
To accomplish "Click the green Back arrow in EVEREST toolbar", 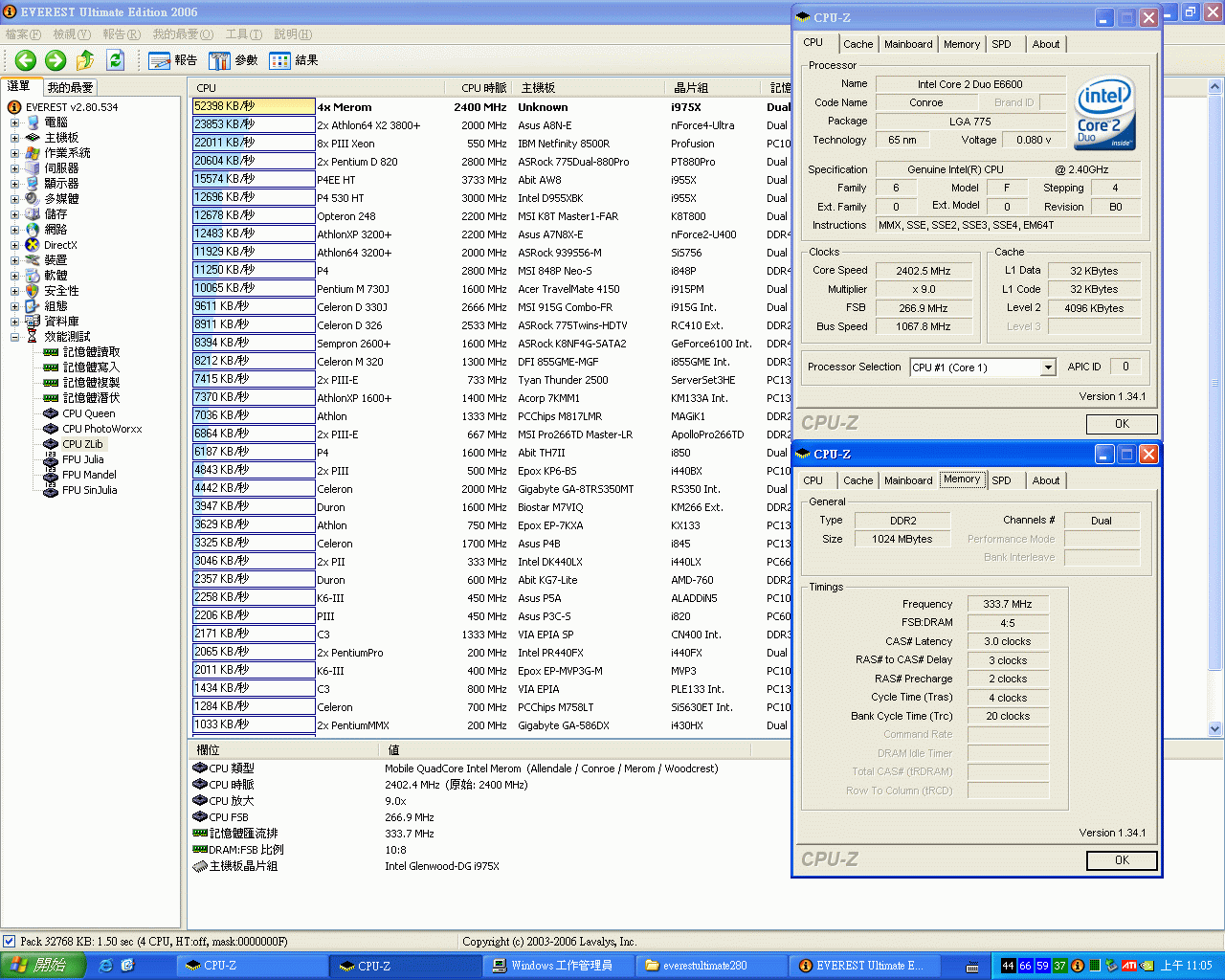I will 26,60.
